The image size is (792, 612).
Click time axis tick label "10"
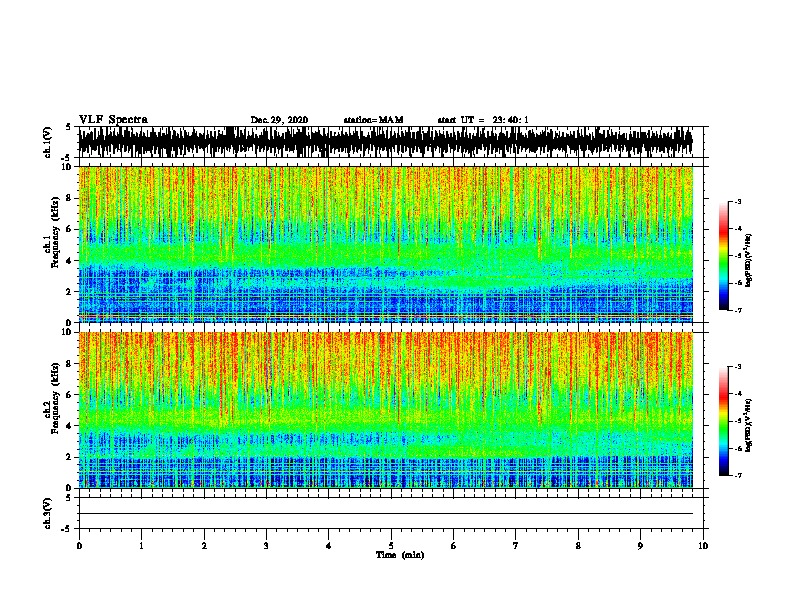pyautogui.click(x=703, y=546)
